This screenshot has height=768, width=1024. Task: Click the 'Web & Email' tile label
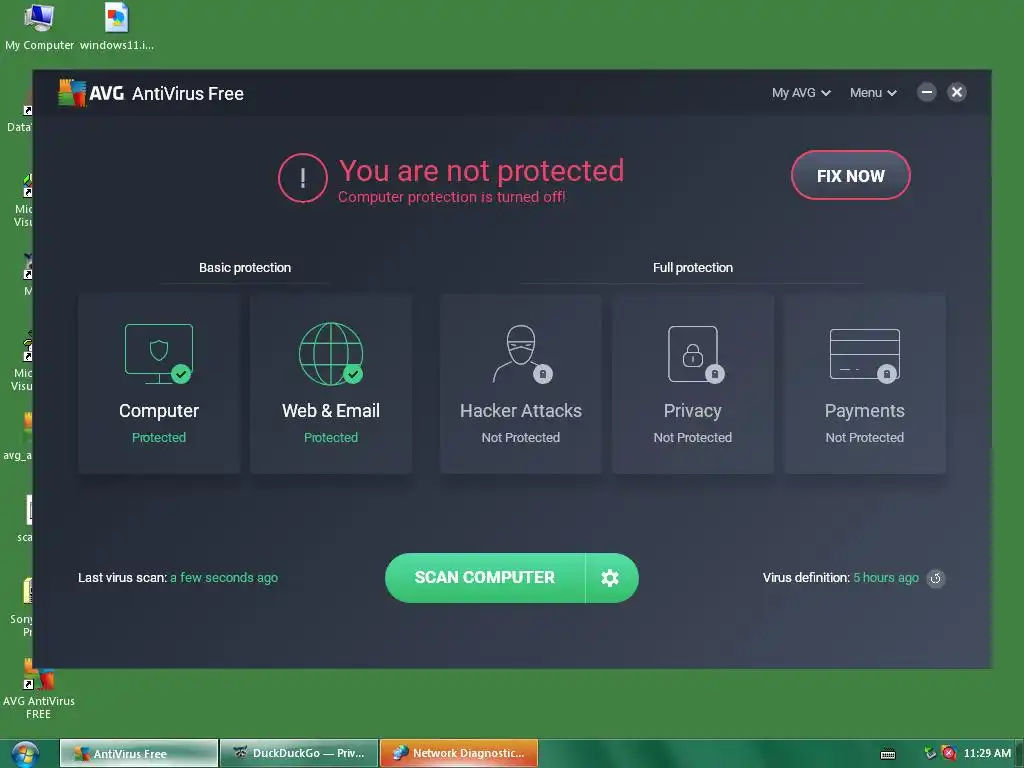[x=331, y=411]
